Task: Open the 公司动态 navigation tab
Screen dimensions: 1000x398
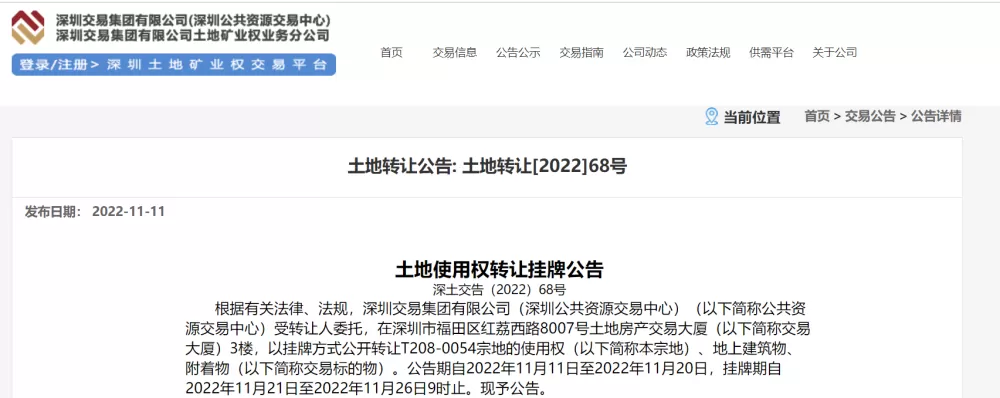Action: point(645,53)
